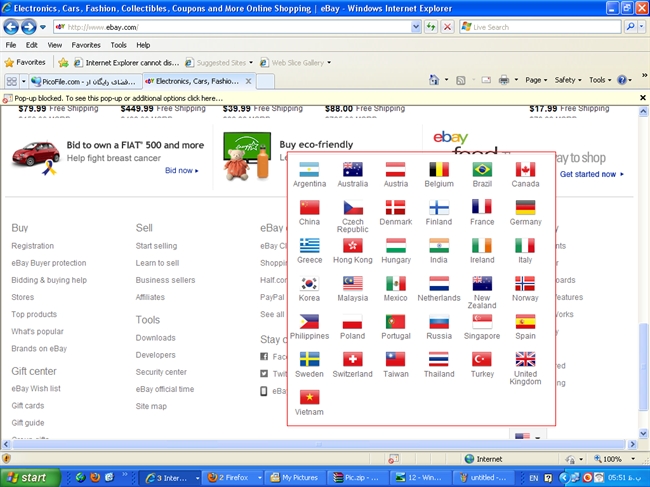Click the browser Back arrow button
650x487 pixels.
[11, 27]
